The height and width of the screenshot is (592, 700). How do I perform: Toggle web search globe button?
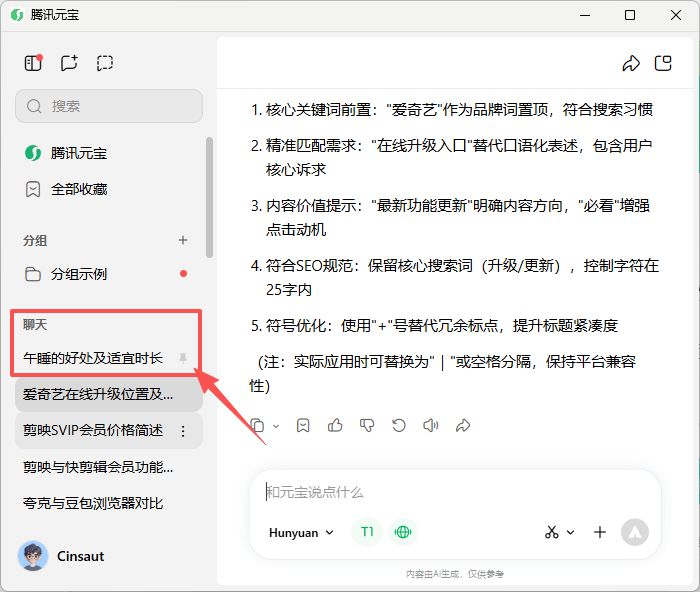tap(403, 532)
